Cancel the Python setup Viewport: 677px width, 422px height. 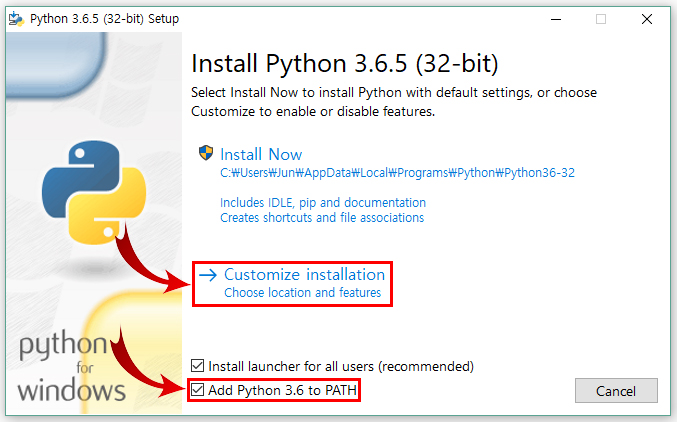(x=616, y=391)
